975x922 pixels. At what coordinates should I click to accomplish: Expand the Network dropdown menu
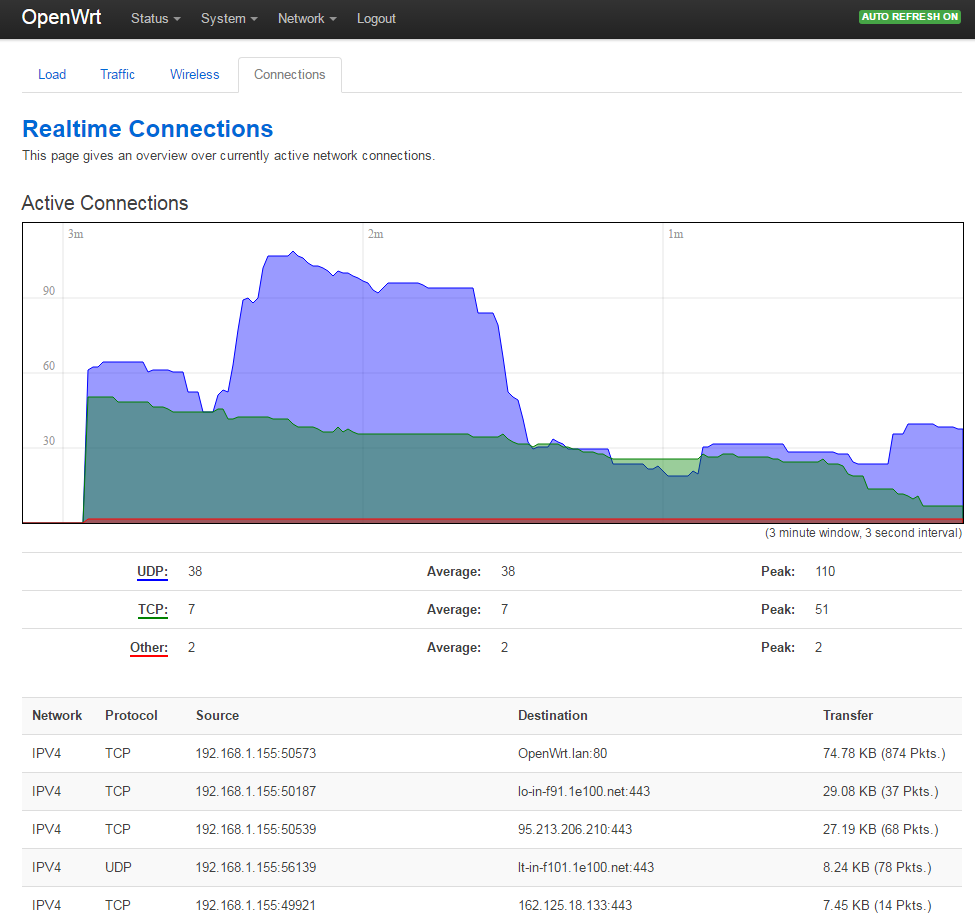[306, 19]
